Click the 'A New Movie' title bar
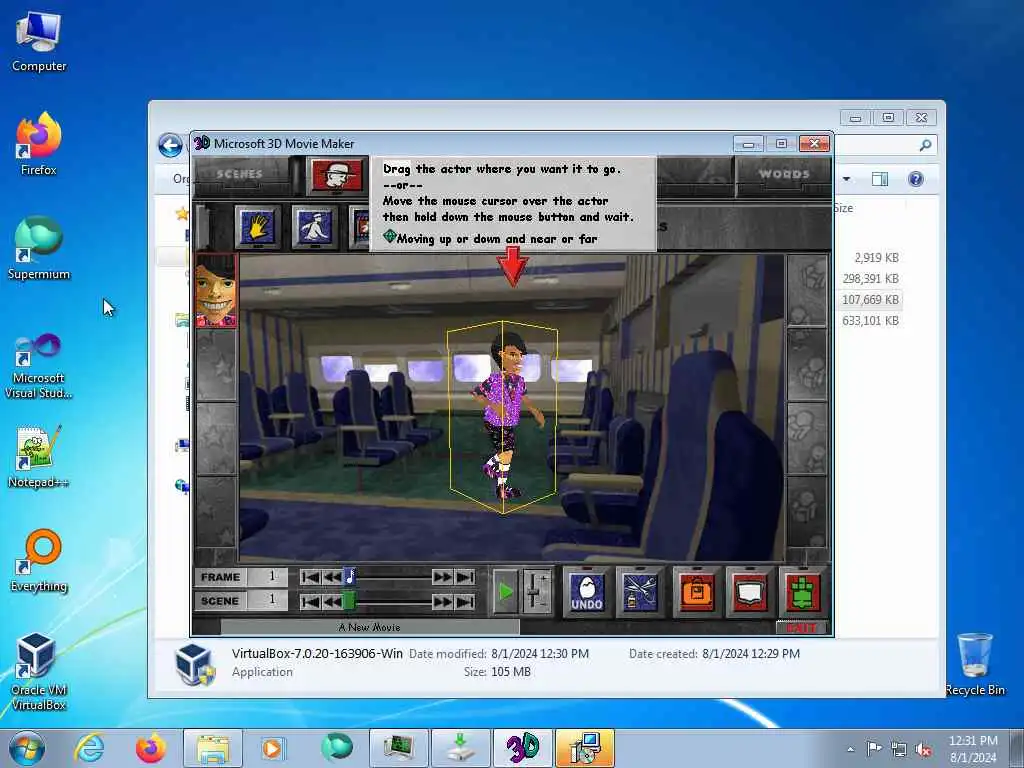The height and width of the screenshot is (768, 1024). tap(370, 627)
